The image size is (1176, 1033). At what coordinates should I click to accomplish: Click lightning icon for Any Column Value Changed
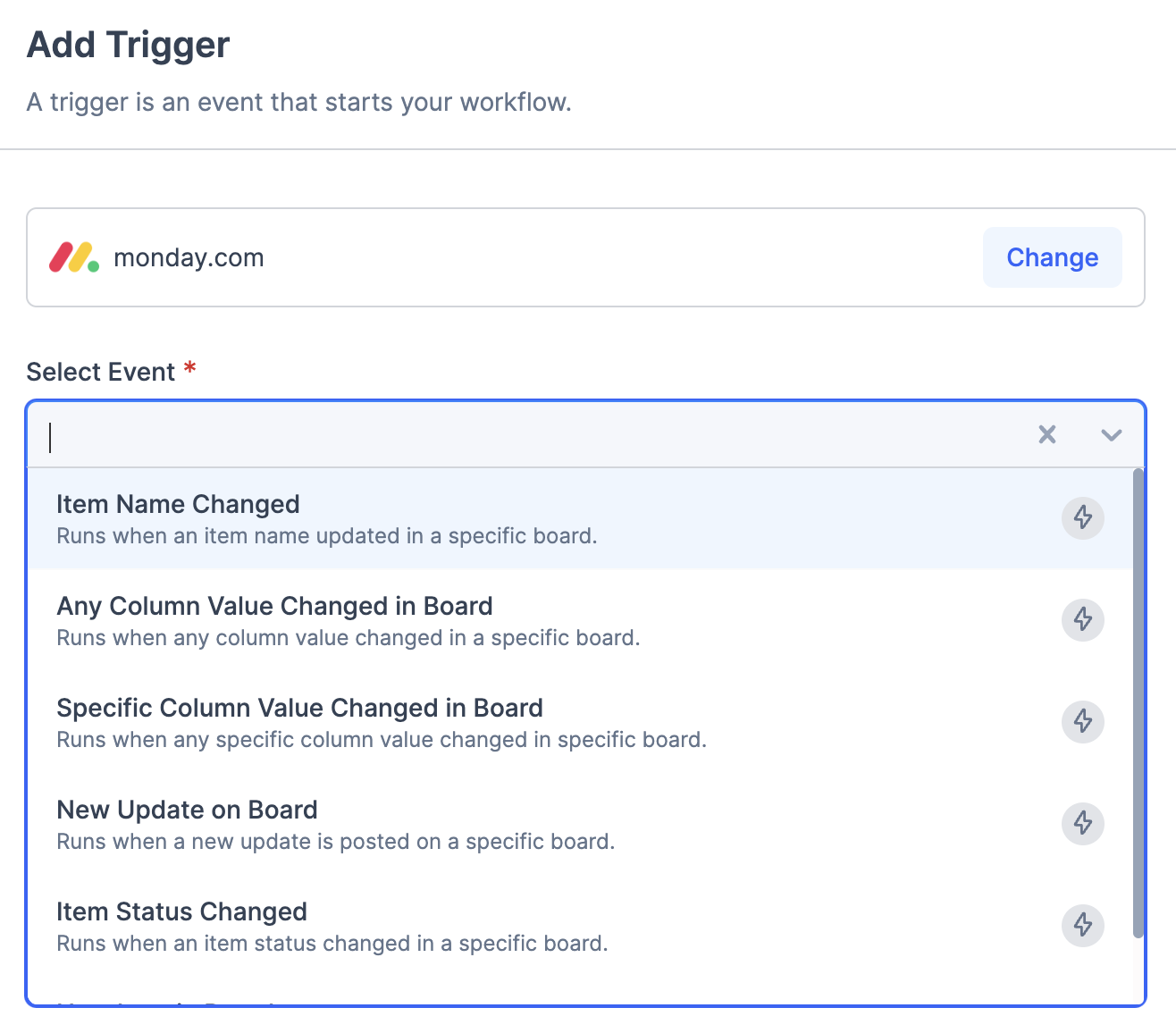(x=1083, y=619)
